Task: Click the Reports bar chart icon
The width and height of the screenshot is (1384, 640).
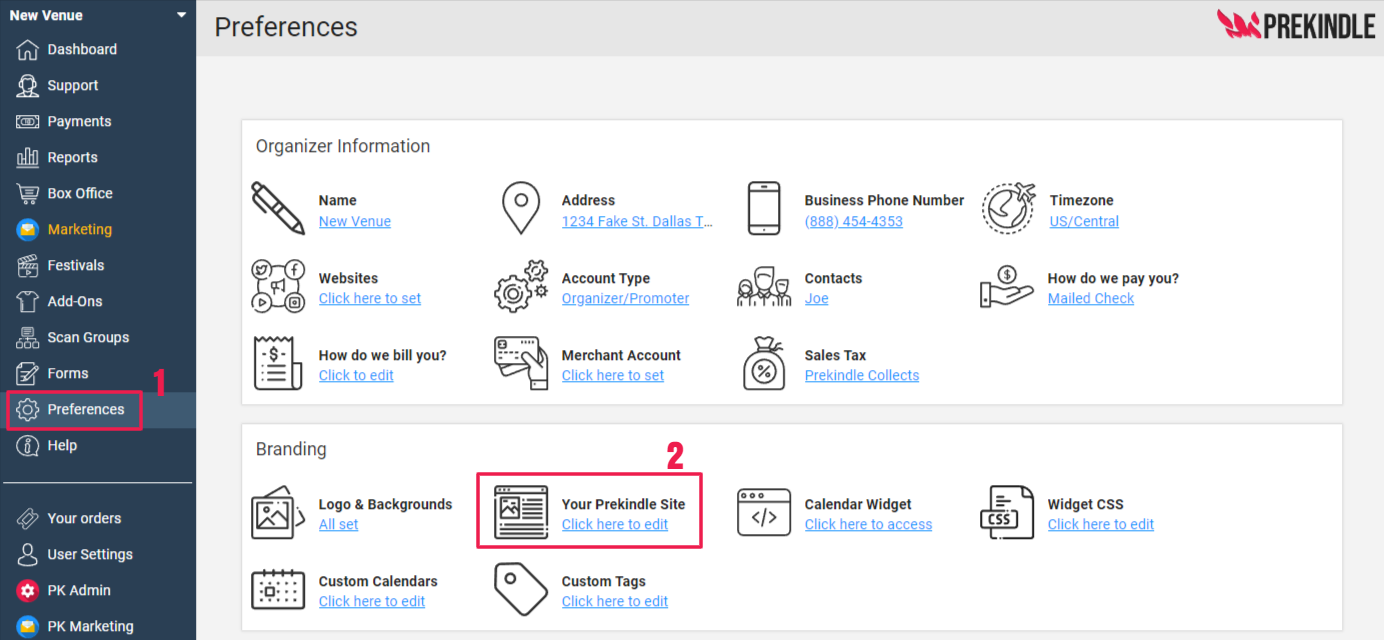Action: 28,157
